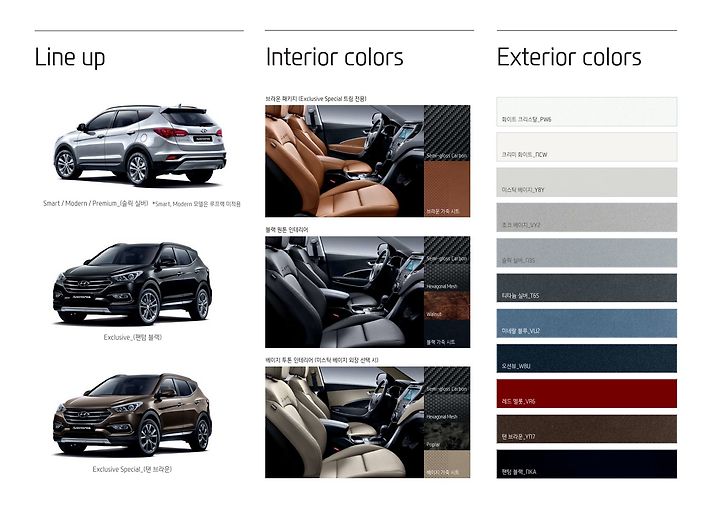The height and width of the screenshot is (509, 720).
Task: Select the dark navy W8U exterior swatch
Action: (x=586, y=358)
